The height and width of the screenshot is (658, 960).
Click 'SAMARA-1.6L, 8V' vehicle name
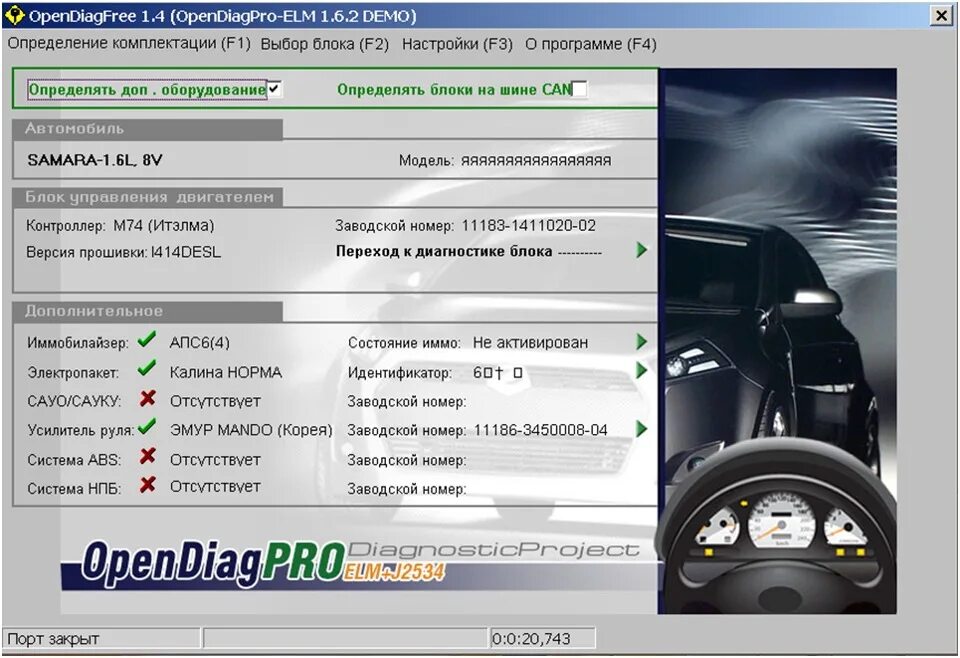pos(95,160)
